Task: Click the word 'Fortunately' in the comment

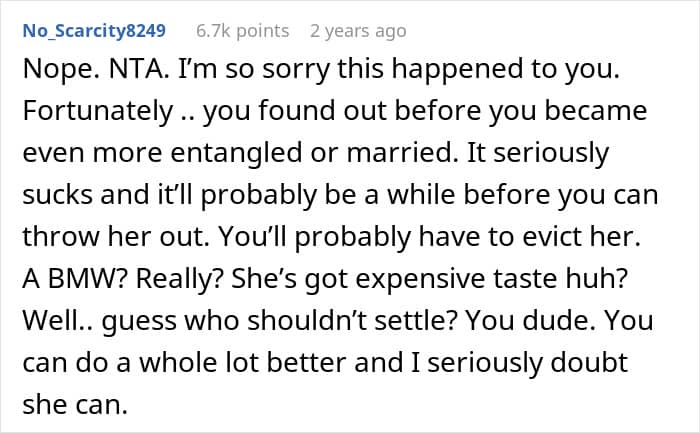Action: click(x=98, y=112)
